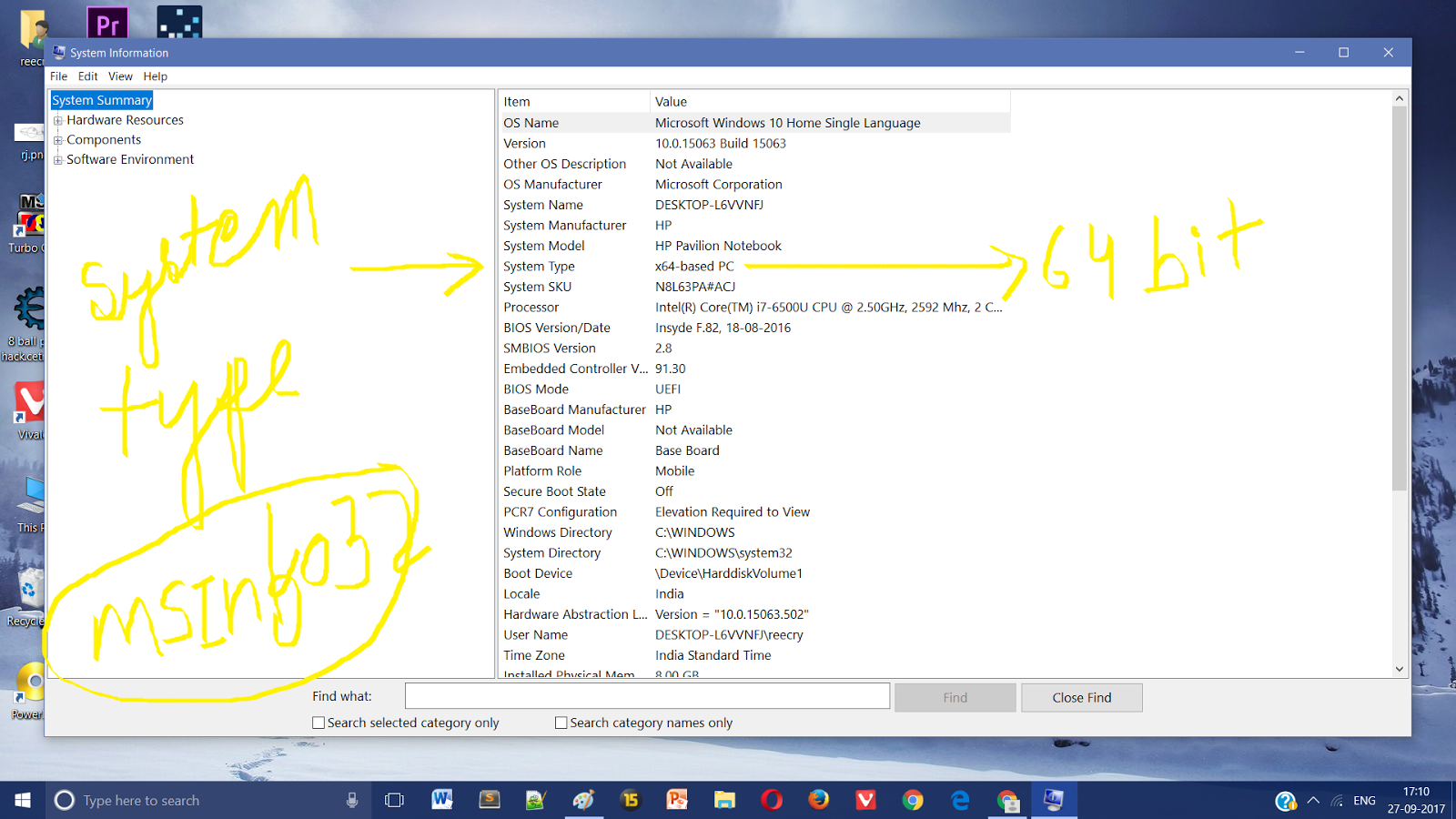Image resolution: width=1456 pixels, height=819 pixels.
Task: Open the View menu
Action: click(120, 76)
